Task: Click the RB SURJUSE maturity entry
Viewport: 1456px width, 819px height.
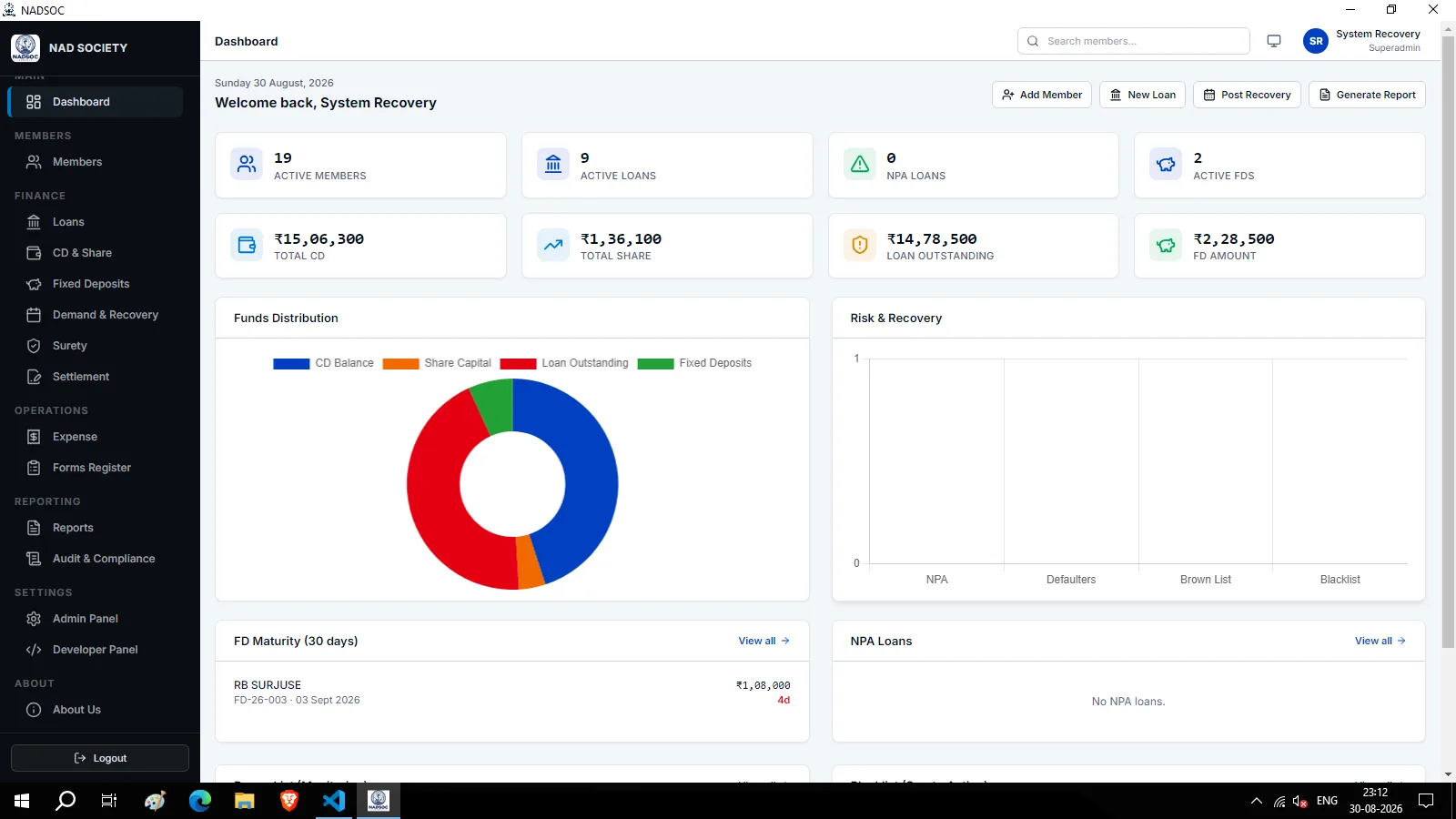Action: click(511, 693)
